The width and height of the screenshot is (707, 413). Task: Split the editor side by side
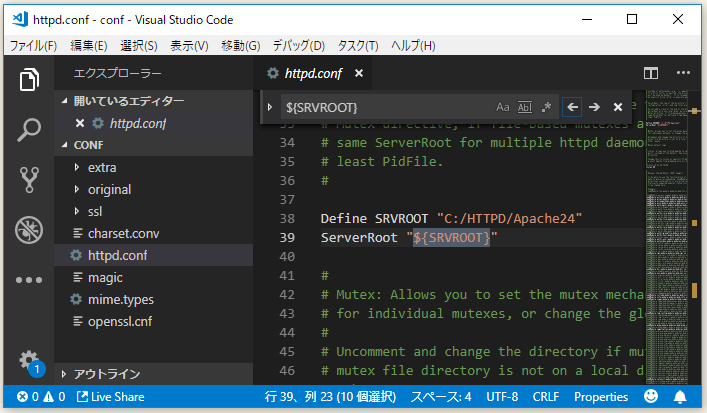(651, 73)
